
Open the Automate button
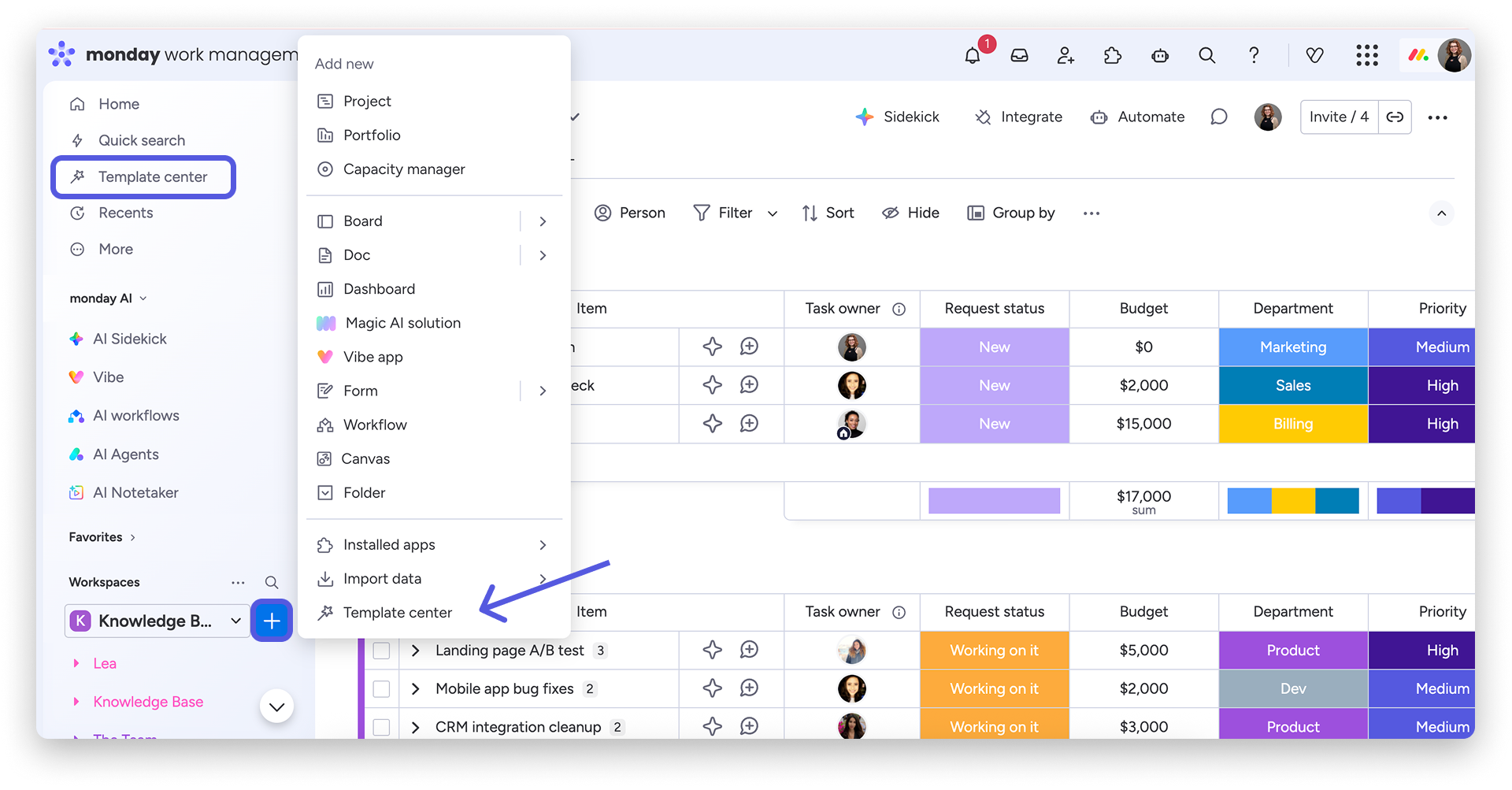tap(1138, 117)
